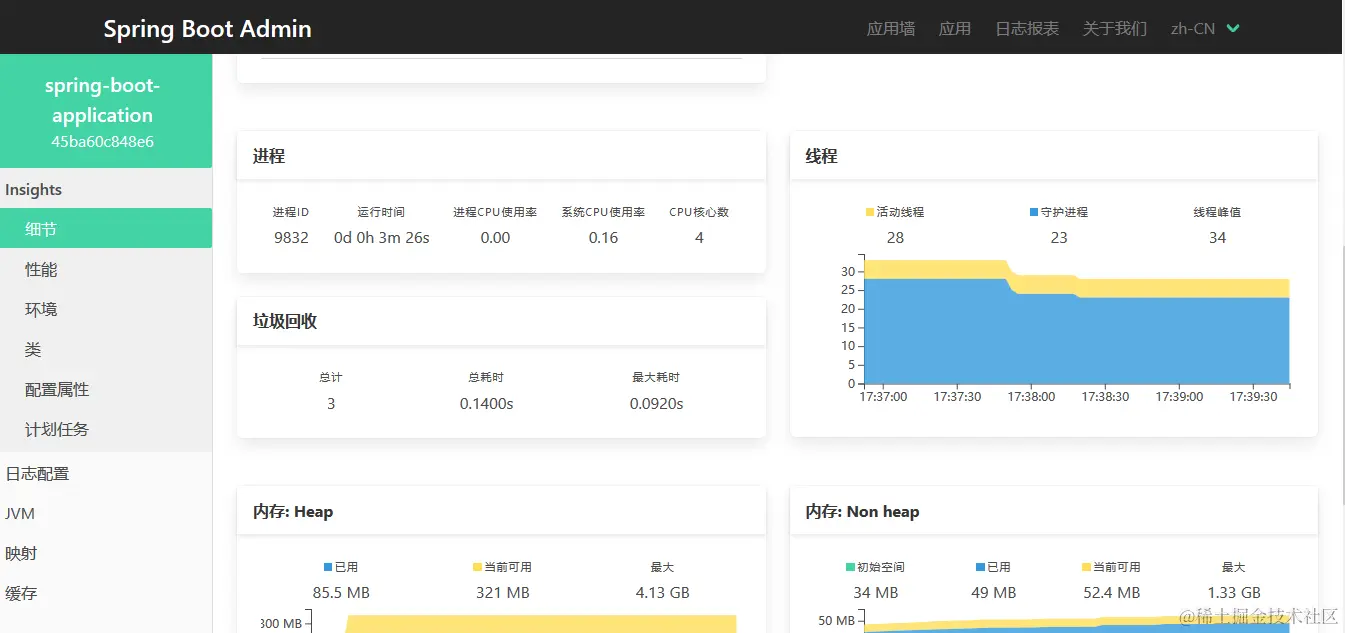This screenshot has width=1345, height=633.
Task: Click the 最大耗时 value 0.0920s
Action: pos(656,404)
